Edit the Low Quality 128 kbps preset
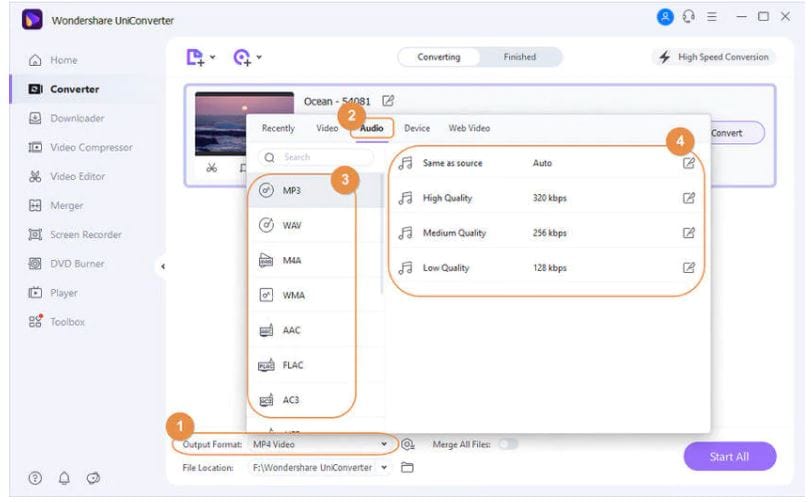The image size is (811, 502). (688, 268)
